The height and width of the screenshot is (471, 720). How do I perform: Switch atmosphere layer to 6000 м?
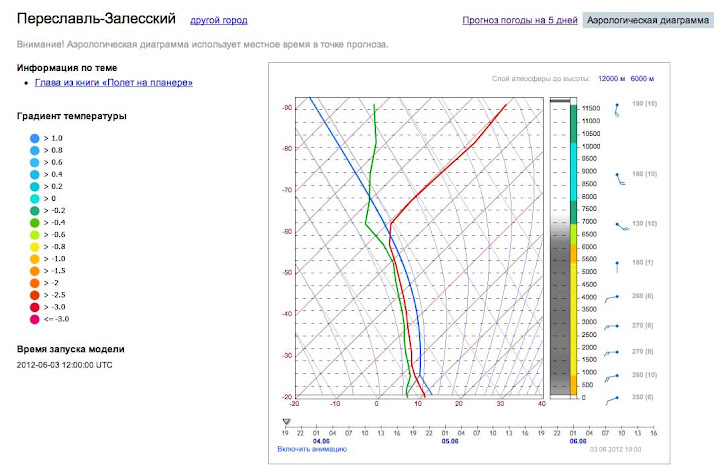click(x=642, y=79)
